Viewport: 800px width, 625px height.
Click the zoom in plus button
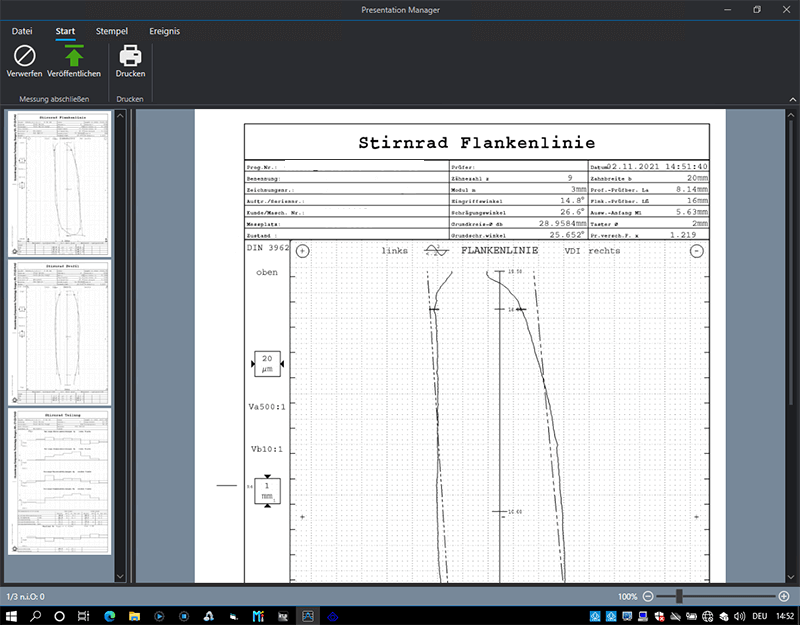pos(784,596)
